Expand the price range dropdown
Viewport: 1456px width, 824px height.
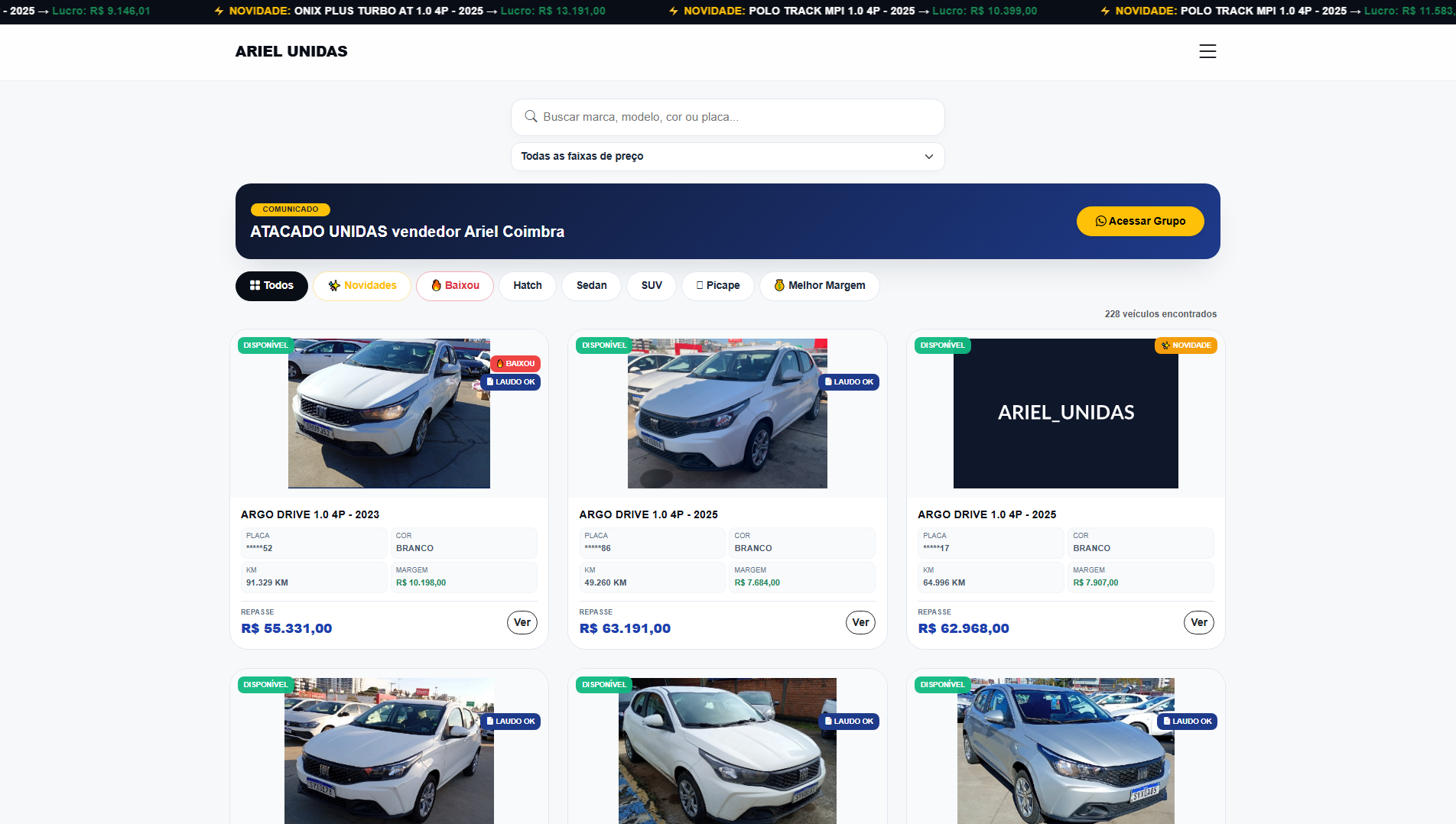point(728,157)
